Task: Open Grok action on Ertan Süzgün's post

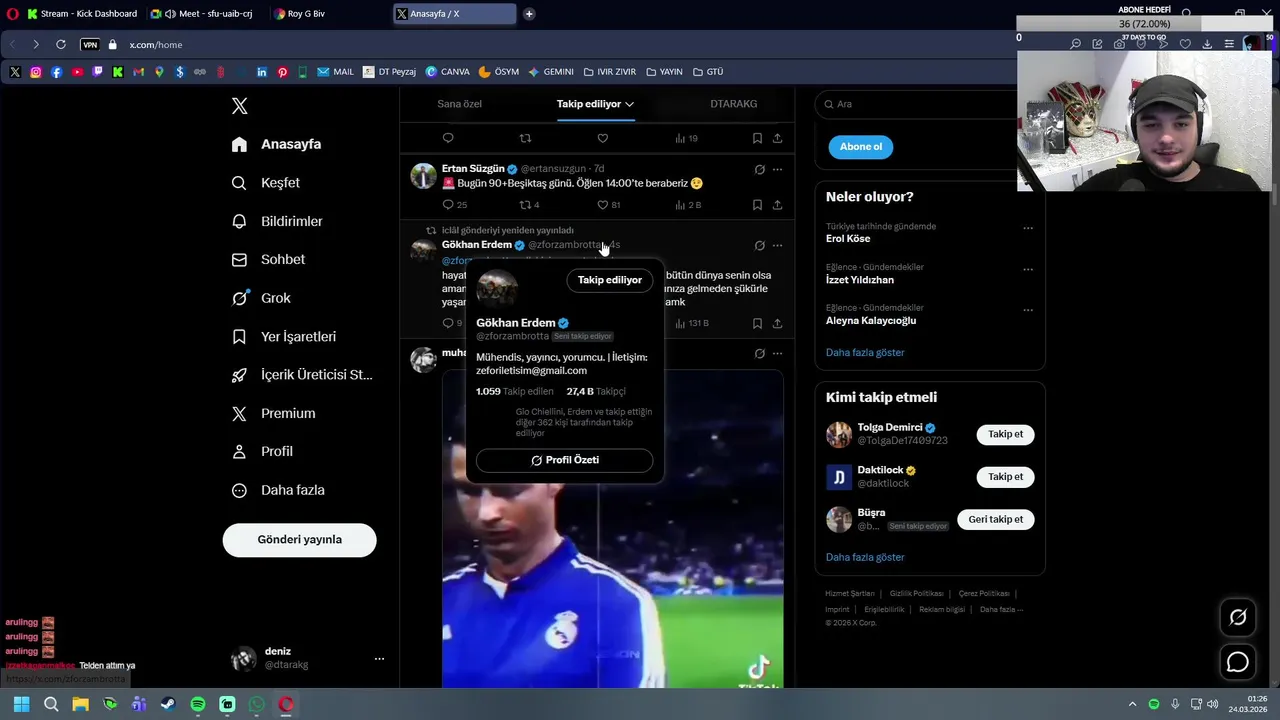Action: (759, 170)
